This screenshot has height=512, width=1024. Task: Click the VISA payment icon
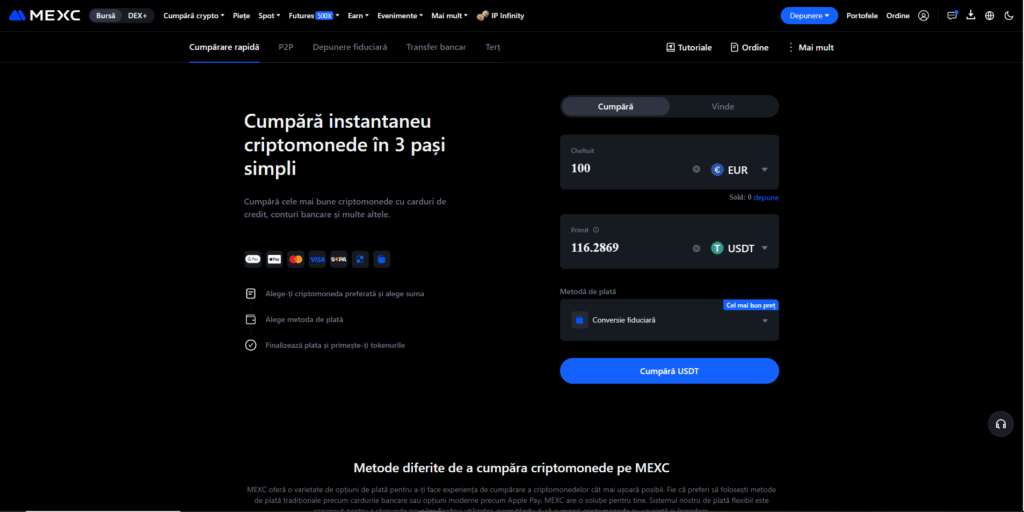point(317,259)
